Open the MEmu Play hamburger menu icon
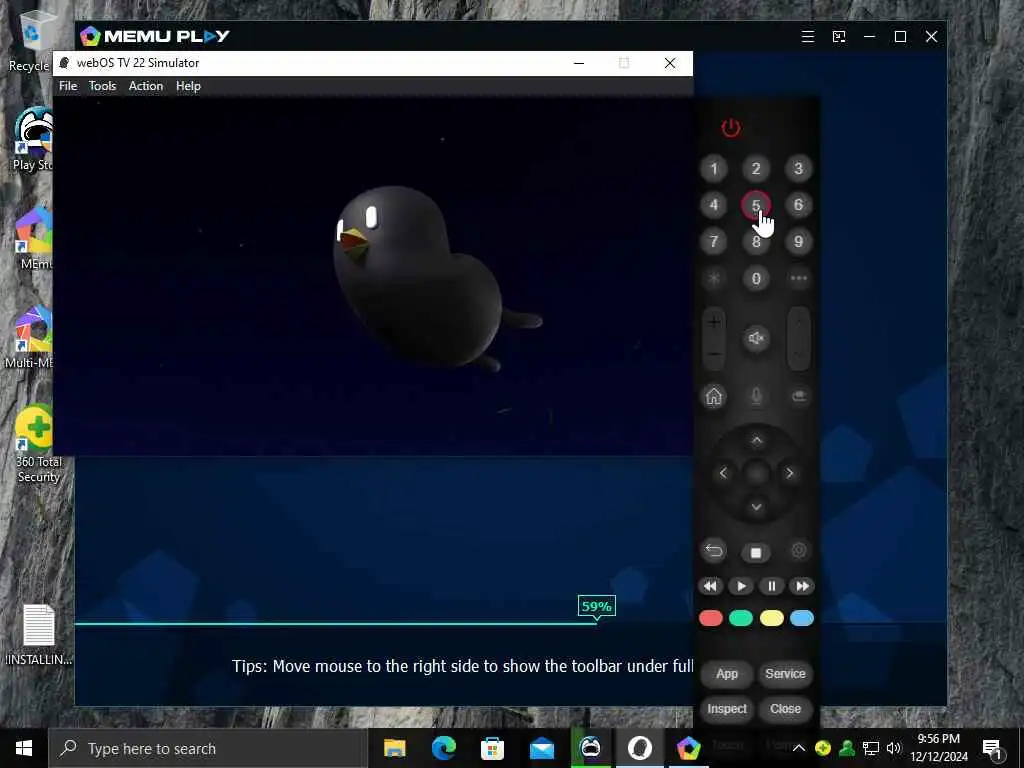This screenshot has height=768, width=1024. tap(808, 37)
